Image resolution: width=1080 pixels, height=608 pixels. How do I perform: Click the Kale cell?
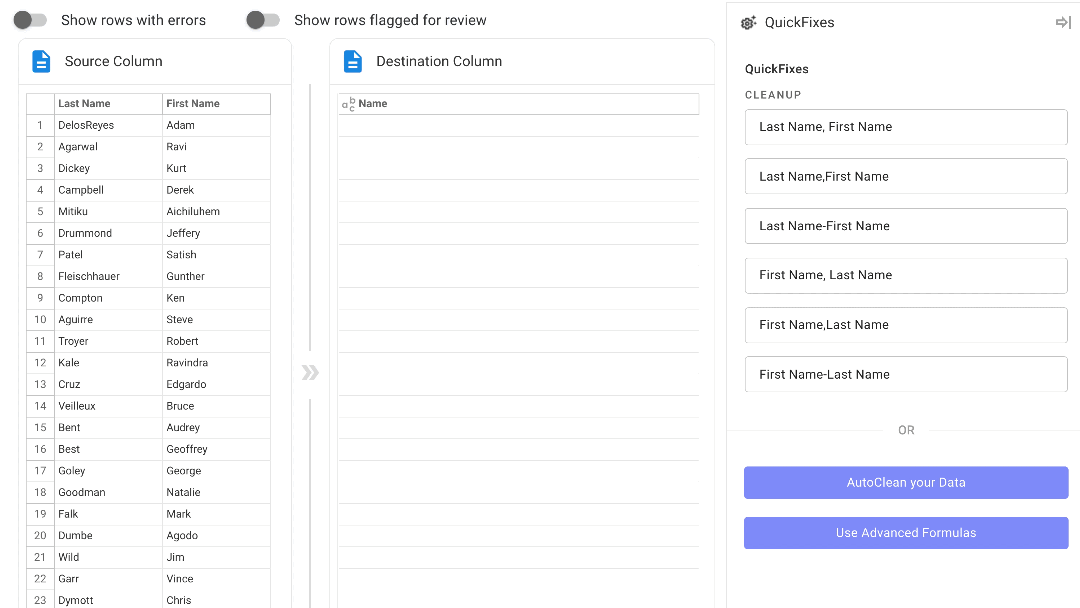[108, 363]
